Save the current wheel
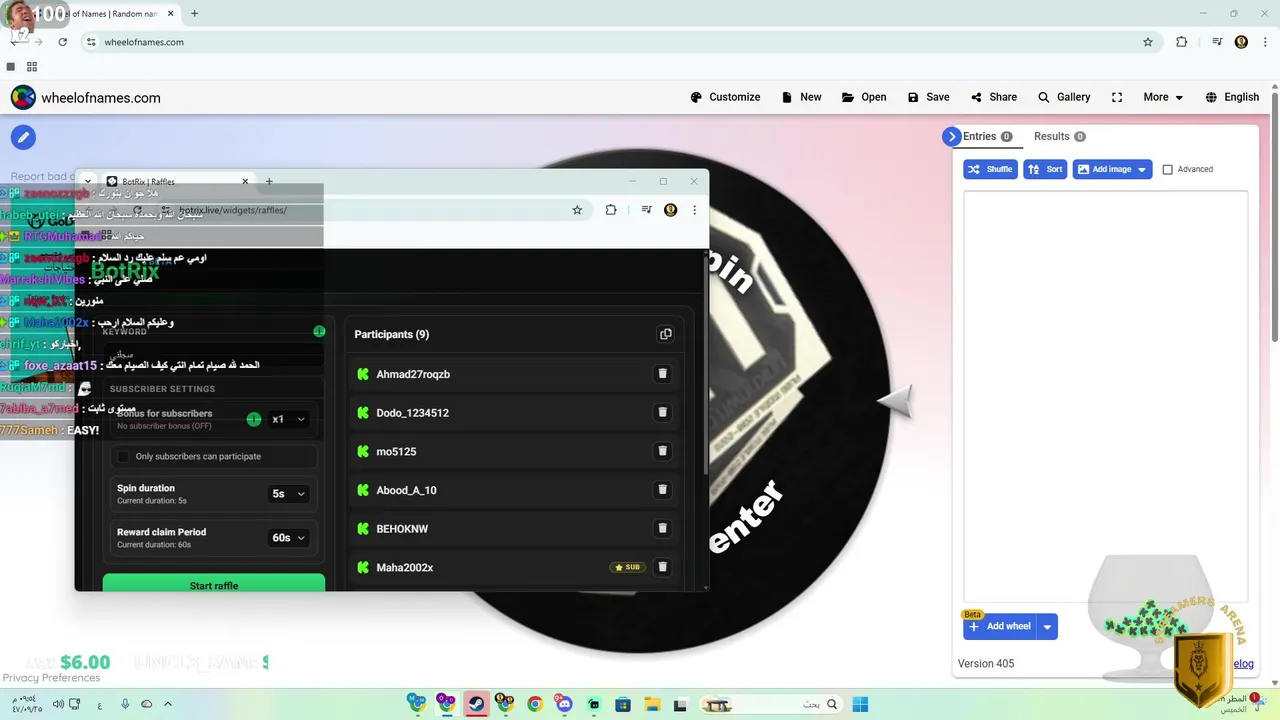Viewport: 1280px width, 720px height. coord(928,97)
